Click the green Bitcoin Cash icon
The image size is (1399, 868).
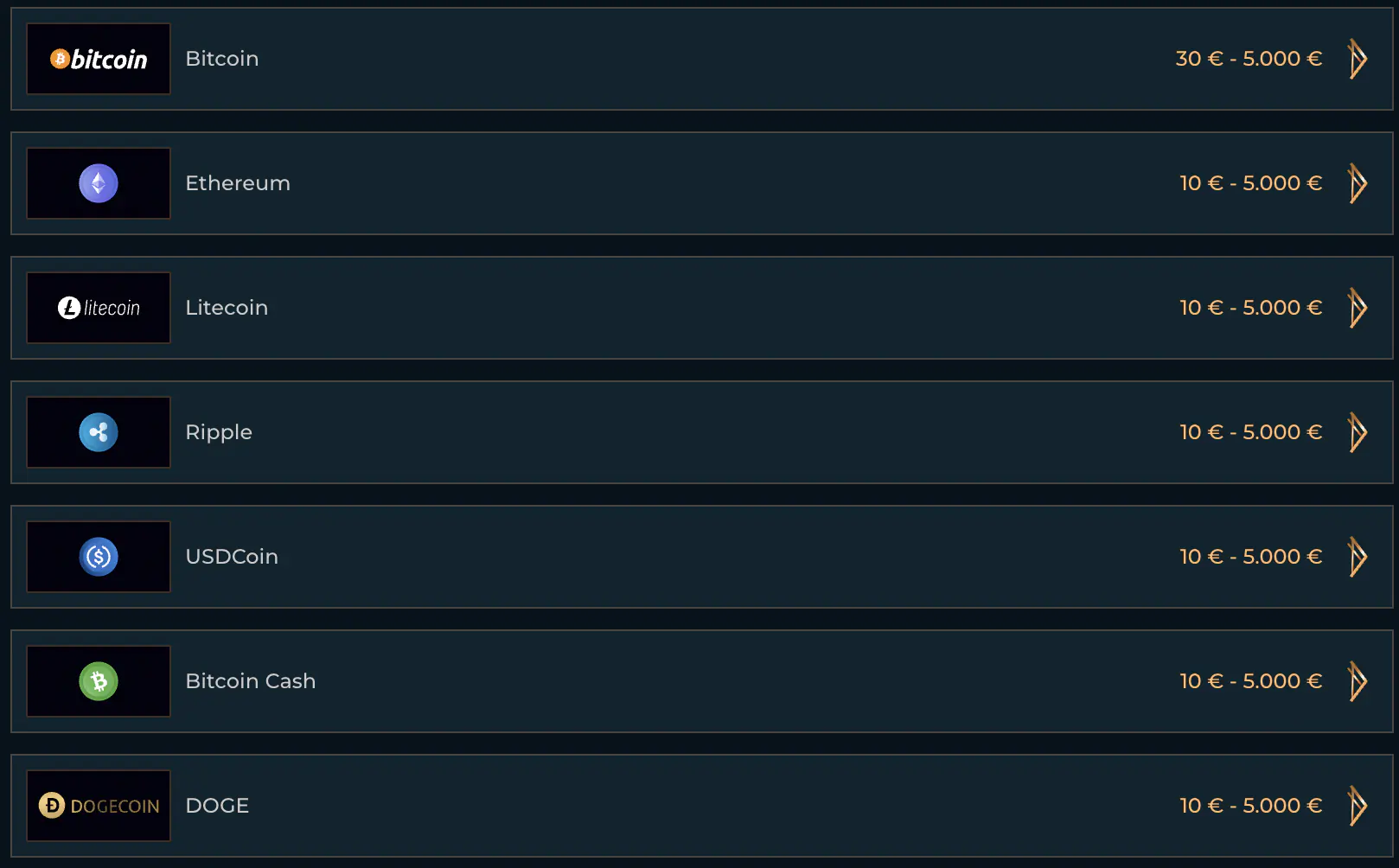99,681
